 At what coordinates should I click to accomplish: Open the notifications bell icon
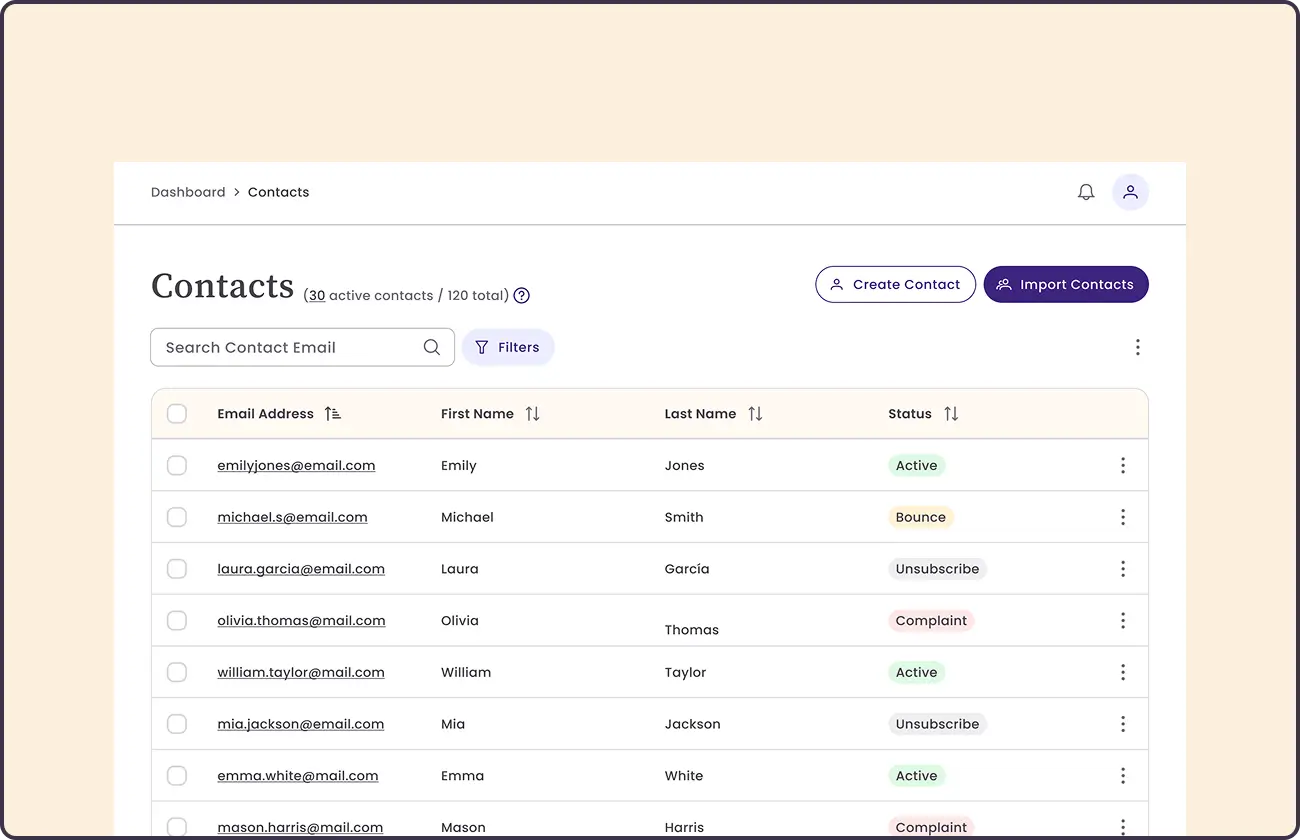1086,192
